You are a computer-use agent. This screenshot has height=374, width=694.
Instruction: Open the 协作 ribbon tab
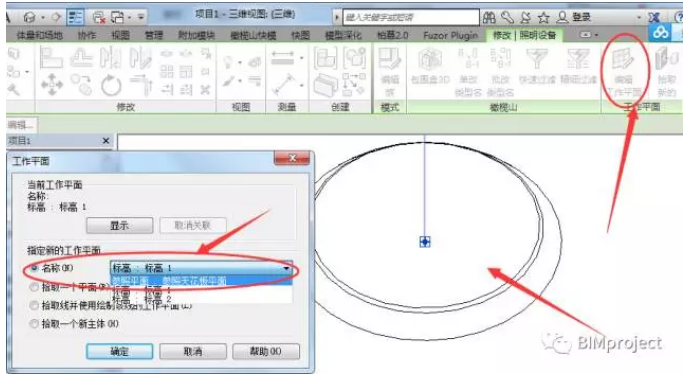[x=86, y=35]
